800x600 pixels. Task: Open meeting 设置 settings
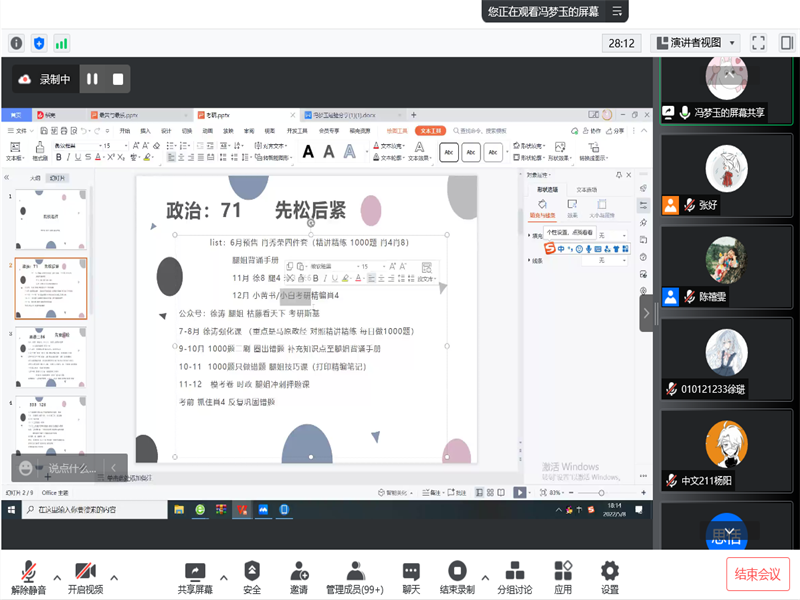tap(610, 577)
